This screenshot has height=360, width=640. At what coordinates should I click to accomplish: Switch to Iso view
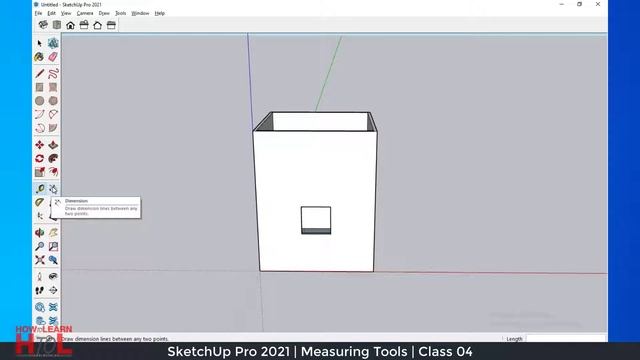(43, 25)
